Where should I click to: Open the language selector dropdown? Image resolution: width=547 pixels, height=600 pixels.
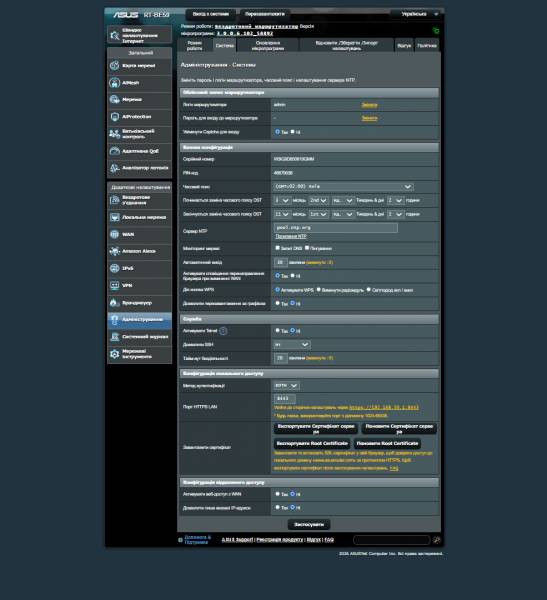(x=417, y=14)
